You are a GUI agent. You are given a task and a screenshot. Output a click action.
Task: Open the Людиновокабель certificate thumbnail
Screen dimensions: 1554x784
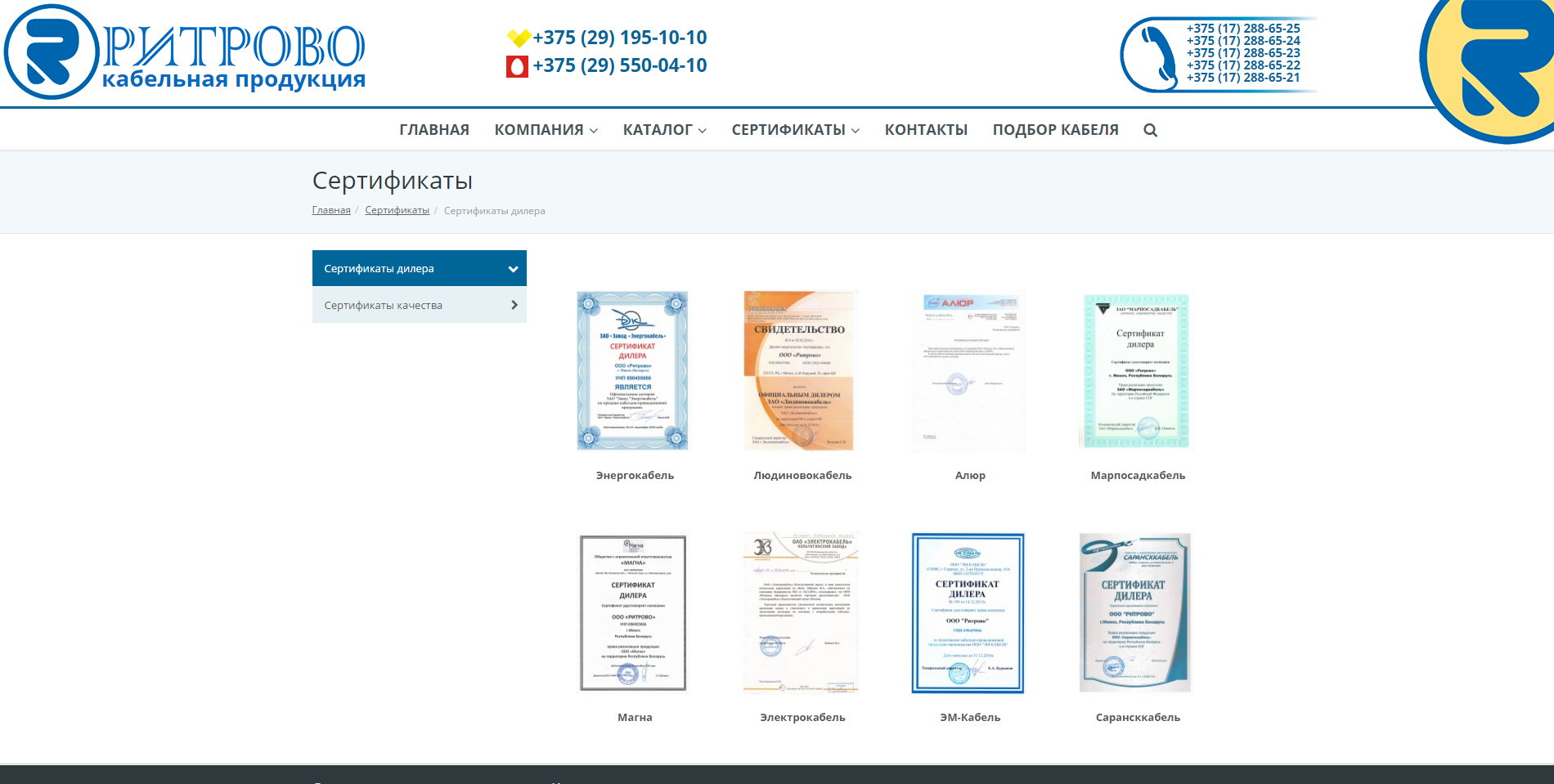click(801, 370)
